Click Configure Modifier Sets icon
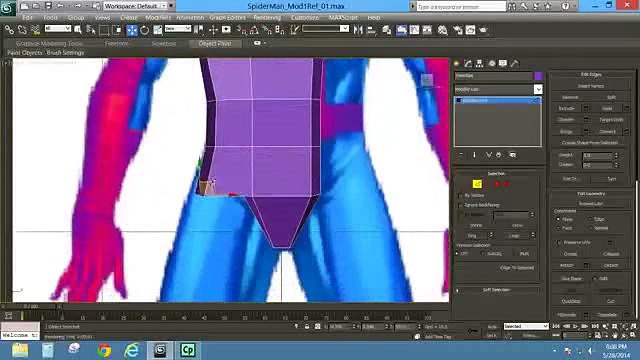This screenshot has height=360, width=640. 513,155
